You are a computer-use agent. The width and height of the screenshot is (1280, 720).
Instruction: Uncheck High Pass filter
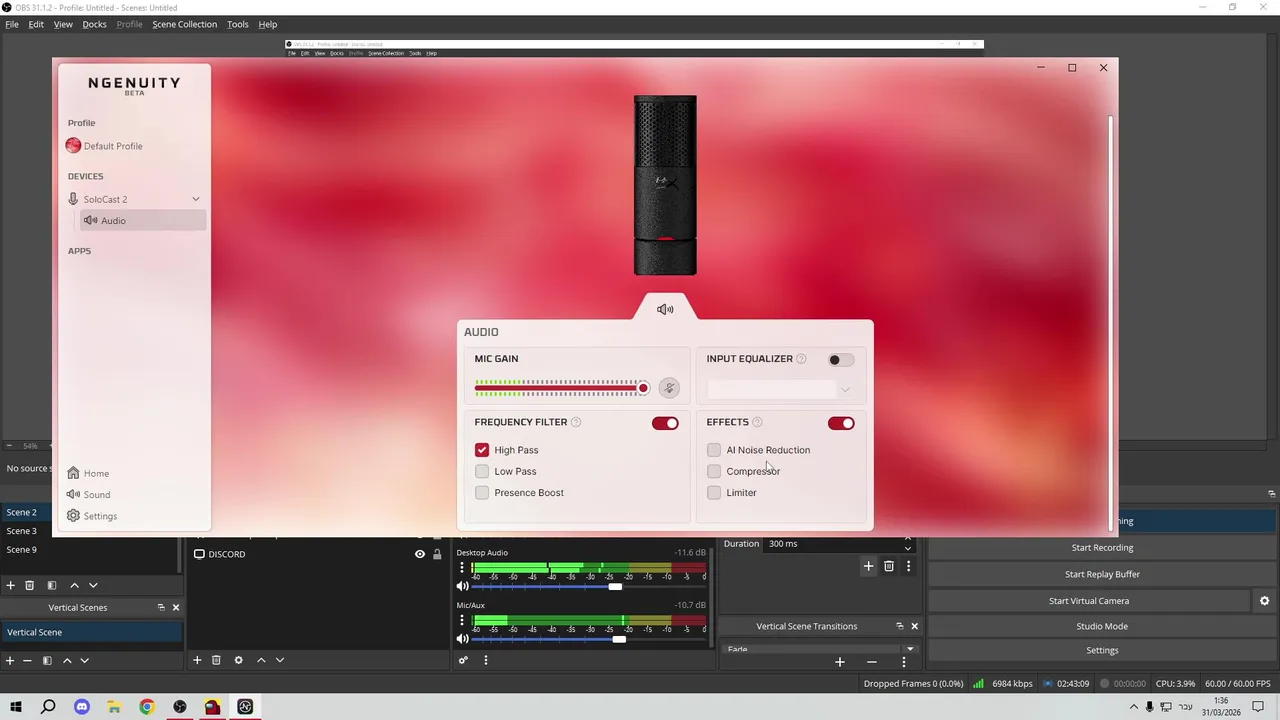[x=482, y=450]
